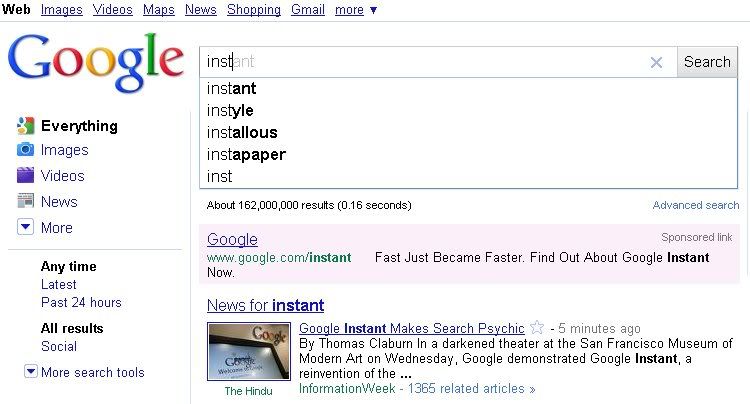Select the instapaper suggestion
The height and width of the screenshot is (404, 750).
coord(246,154)
